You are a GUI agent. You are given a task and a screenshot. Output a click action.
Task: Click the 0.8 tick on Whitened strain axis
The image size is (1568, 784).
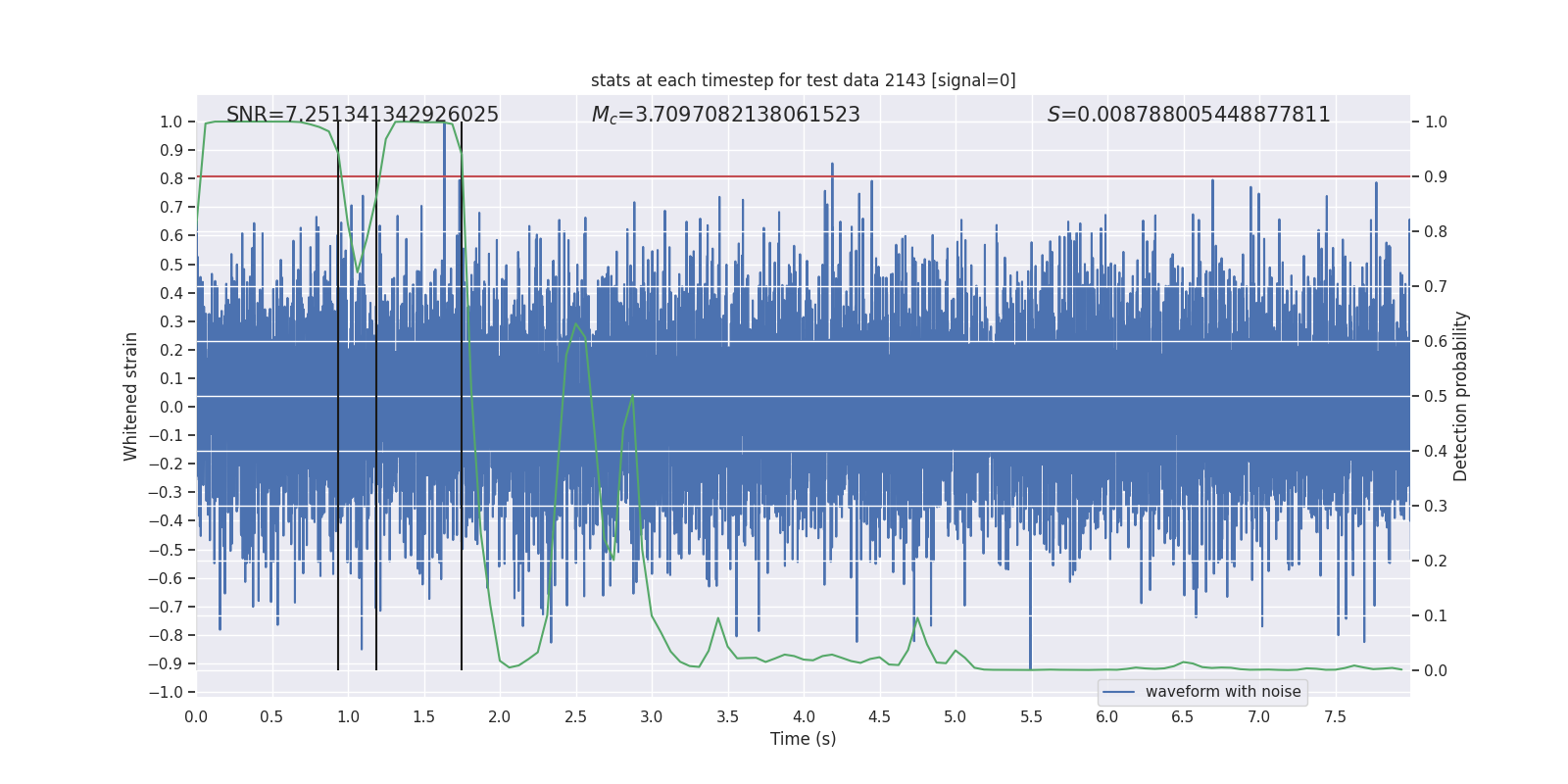pyautogui.click(x=171, y=179)
